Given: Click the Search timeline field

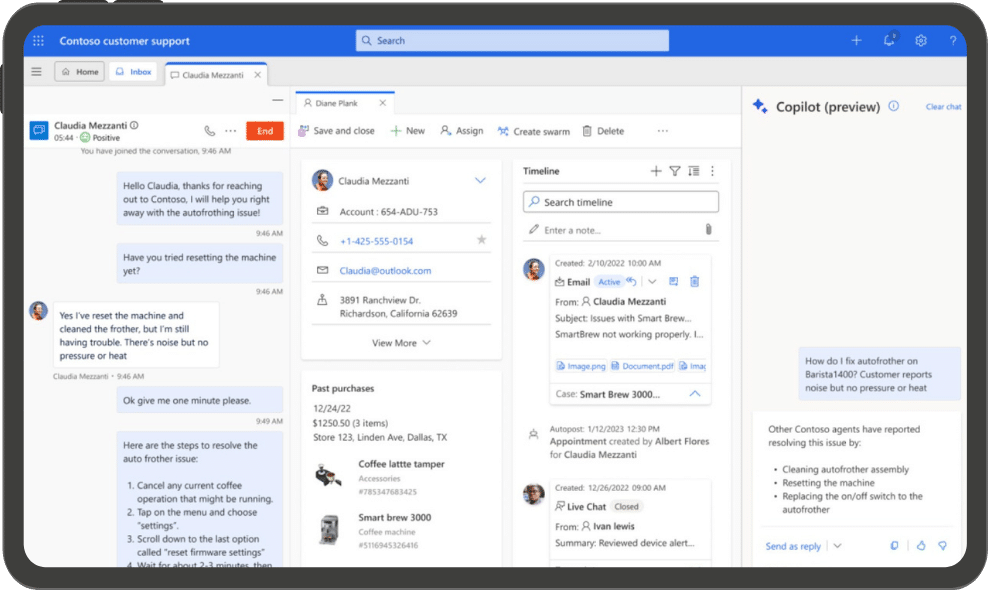Looking at the screenshot, I should [621, 202].
